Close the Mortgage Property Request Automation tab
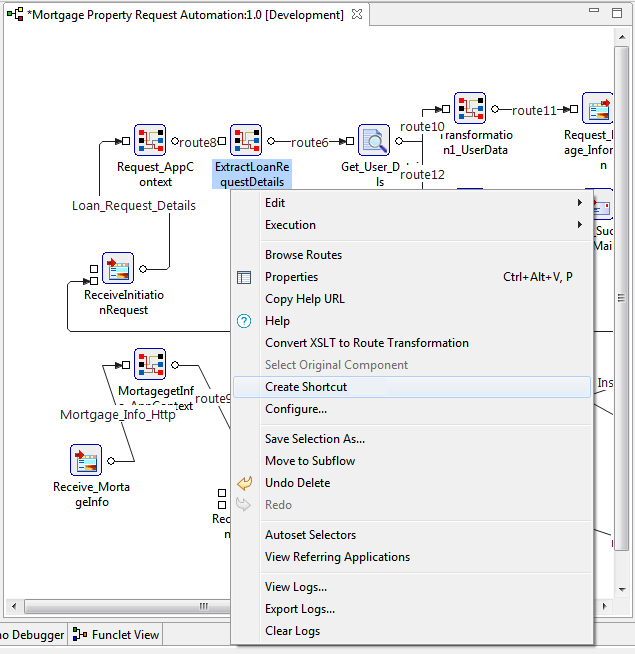The width and height of the screenshot is (635, 654). pos(357,14)
